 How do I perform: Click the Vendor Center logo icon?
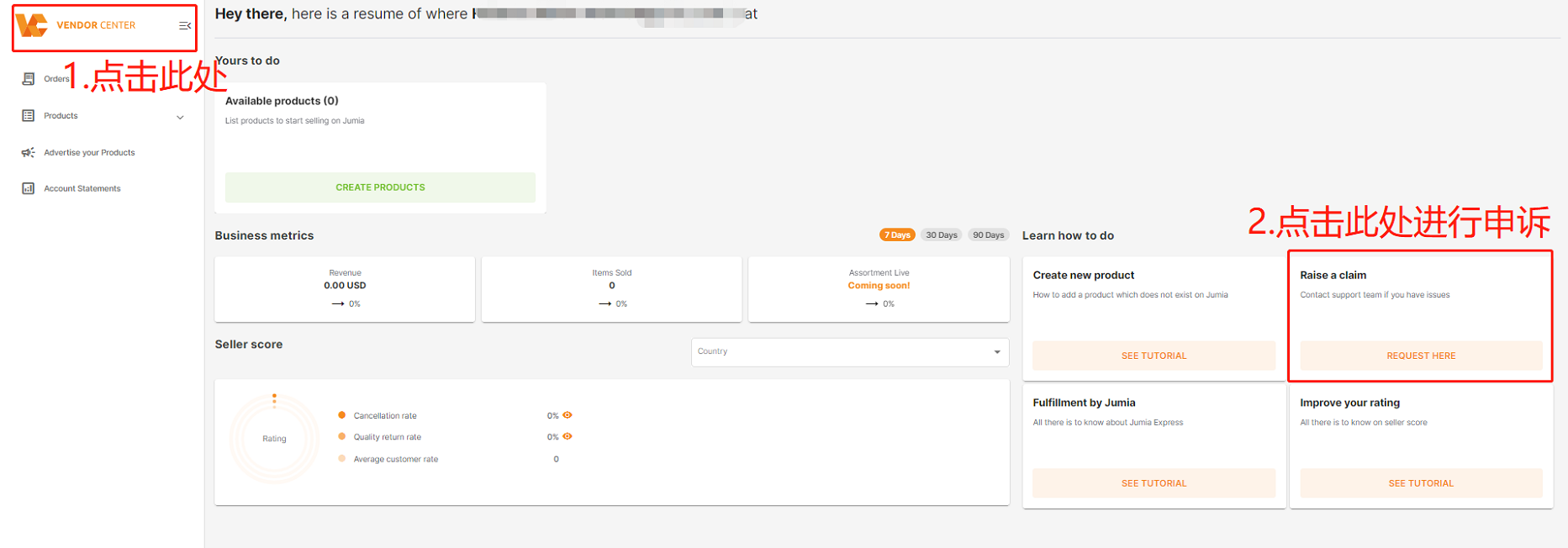[32, 25]
